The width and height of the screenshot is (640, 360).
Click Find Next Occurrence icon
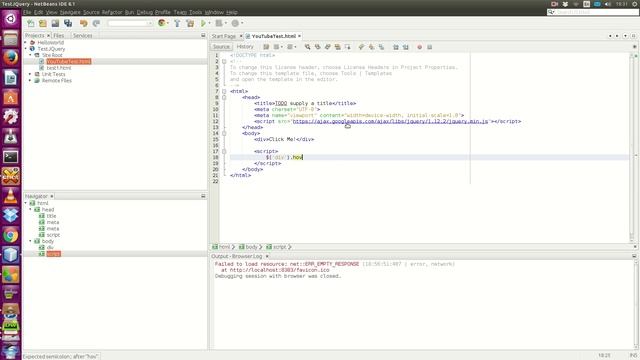[x=327, y=47]
